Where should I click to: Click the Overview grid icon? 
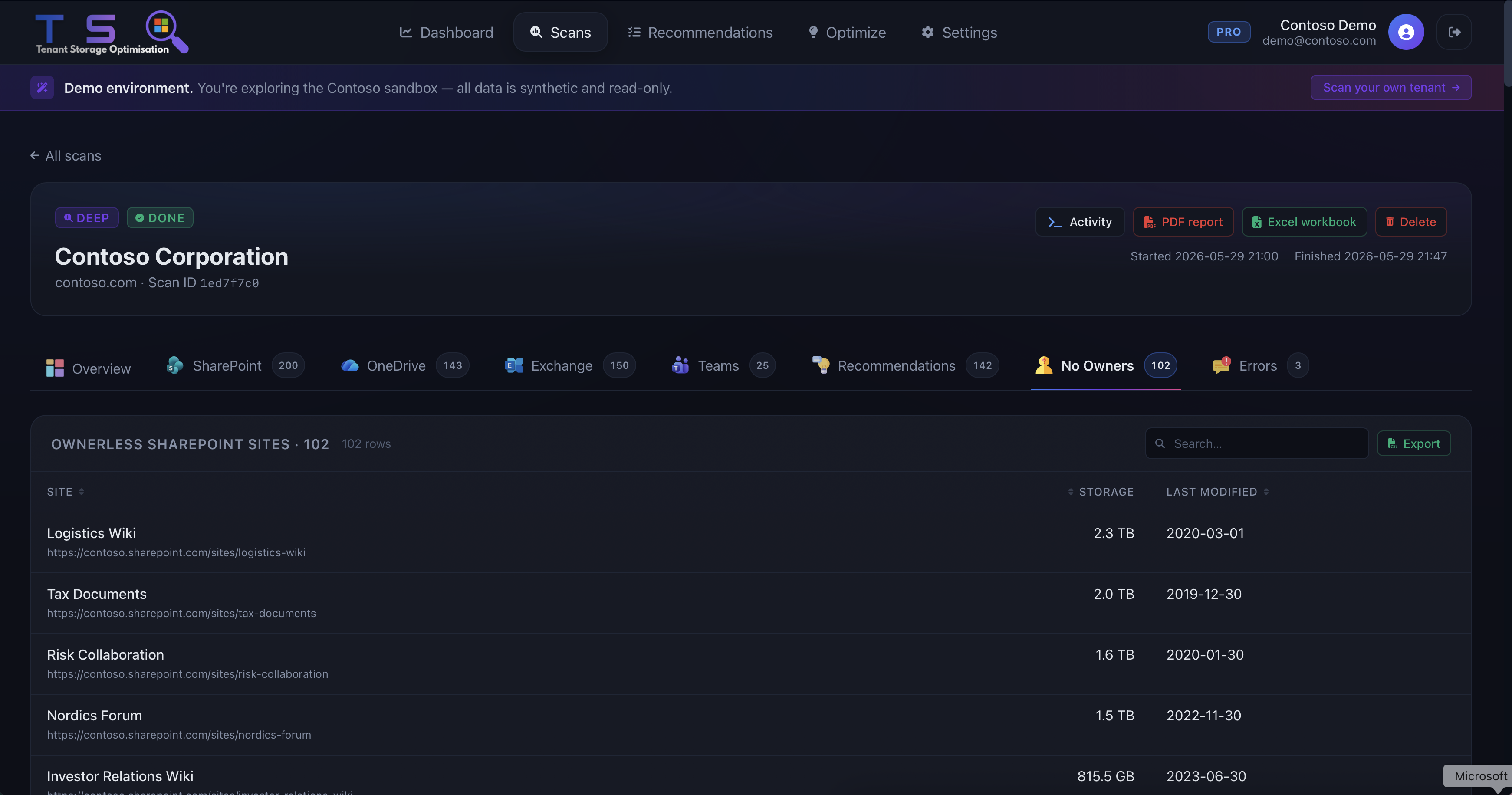point(55,368)
